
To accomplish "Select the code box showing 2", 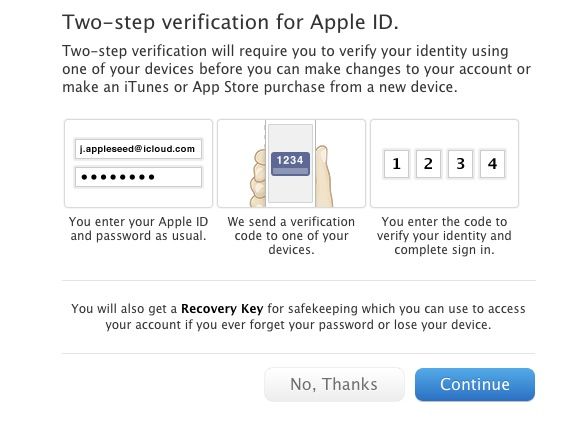I will coord(428,164).
